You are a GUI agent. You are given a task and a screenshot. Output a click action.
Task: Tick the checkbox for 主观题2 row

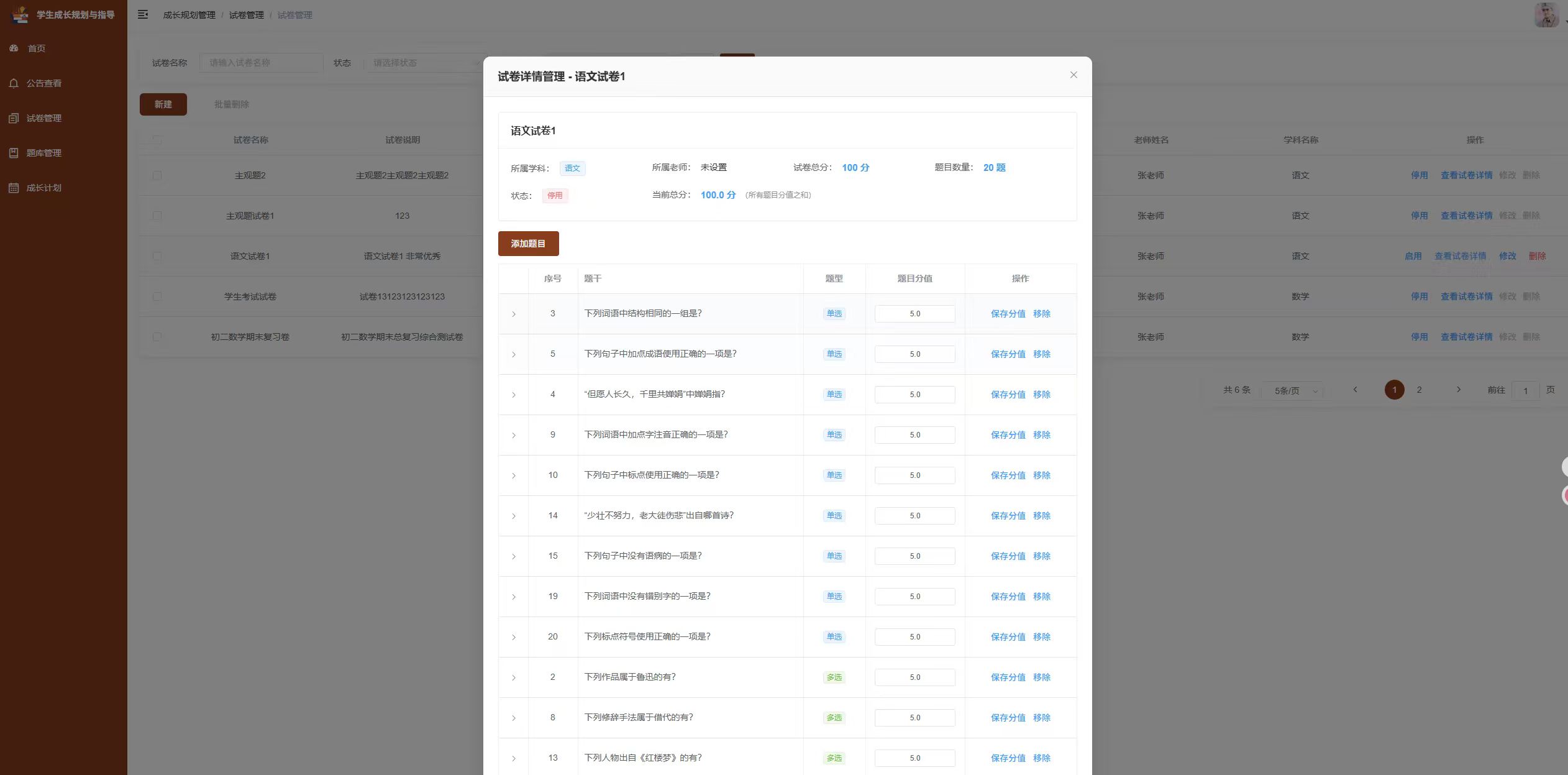157,175
